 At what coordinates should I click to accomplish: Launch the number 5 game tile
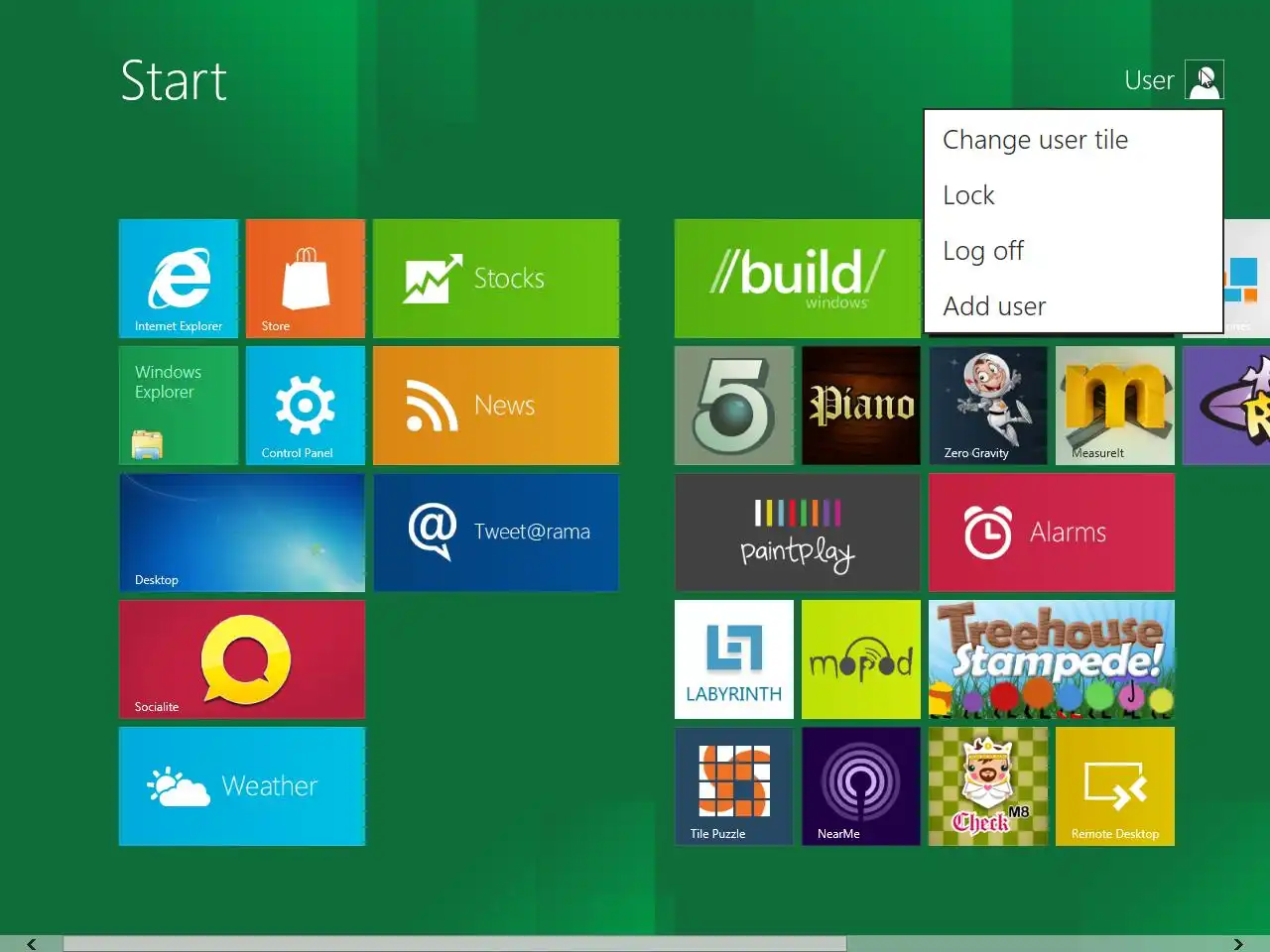point(734,406)
